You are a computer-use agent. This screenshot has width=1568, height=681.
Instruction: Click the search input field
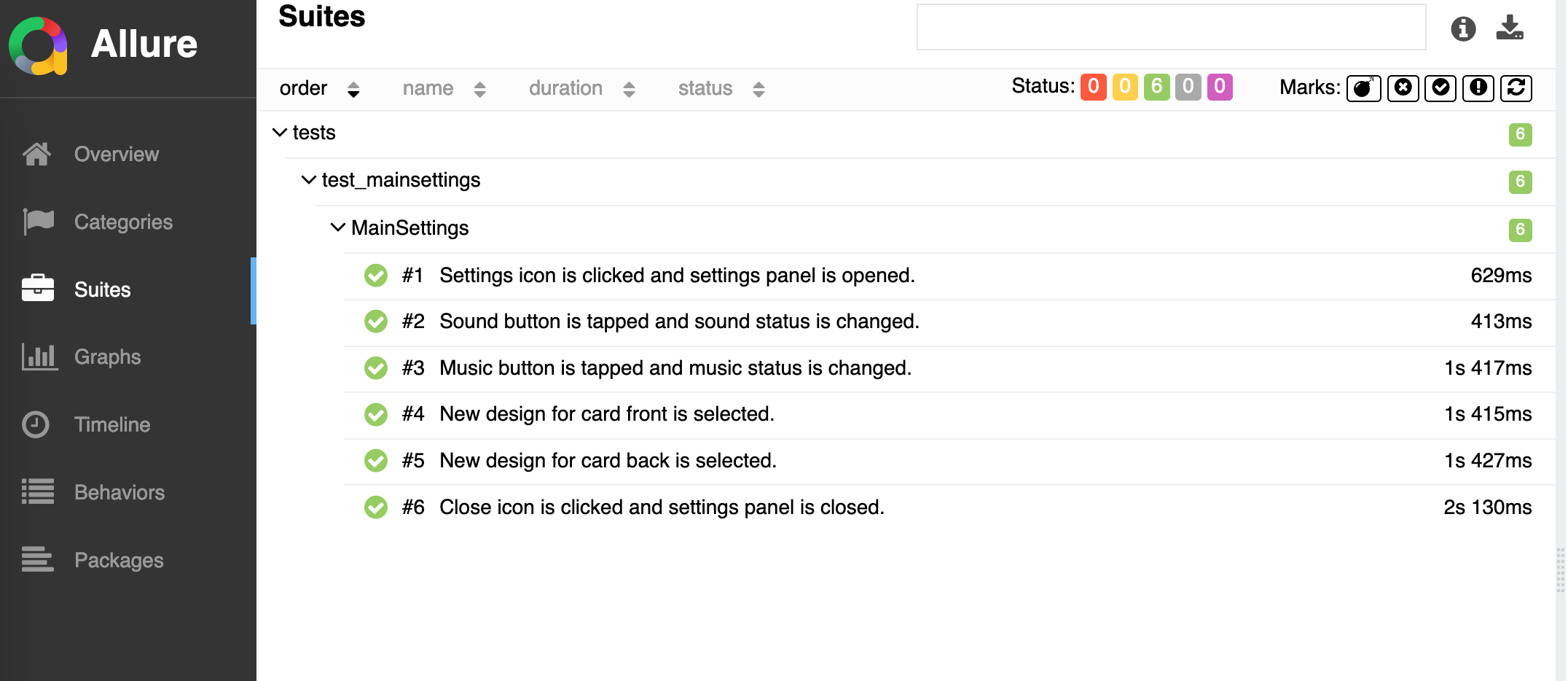pos(1170,28)
